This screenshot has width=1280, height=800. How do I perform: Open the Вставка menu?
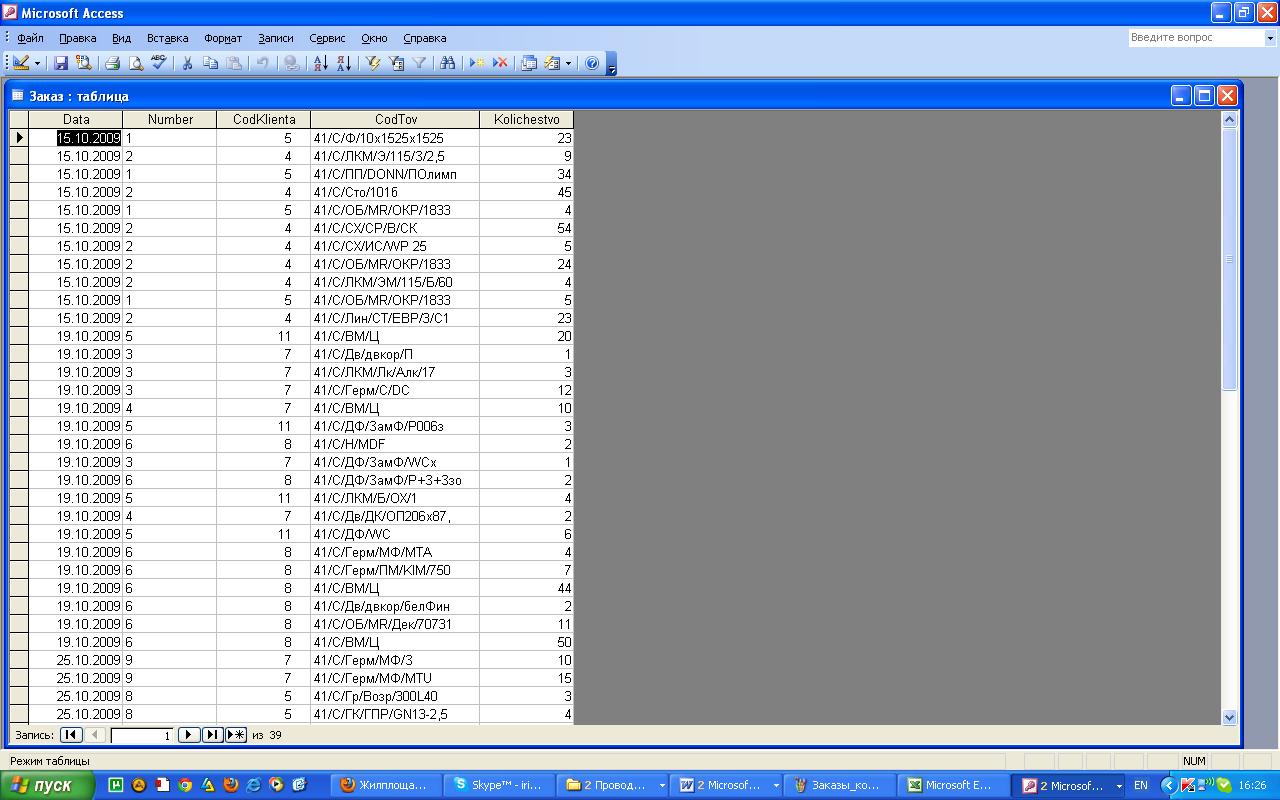(x=167, y=38)
